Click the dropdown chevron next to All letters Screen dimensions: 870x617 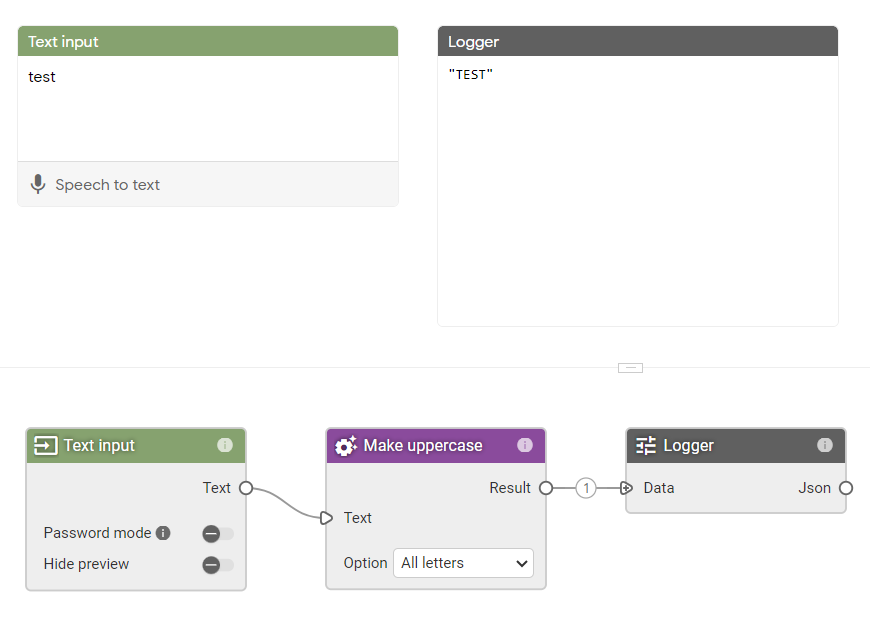coord(522,564)
